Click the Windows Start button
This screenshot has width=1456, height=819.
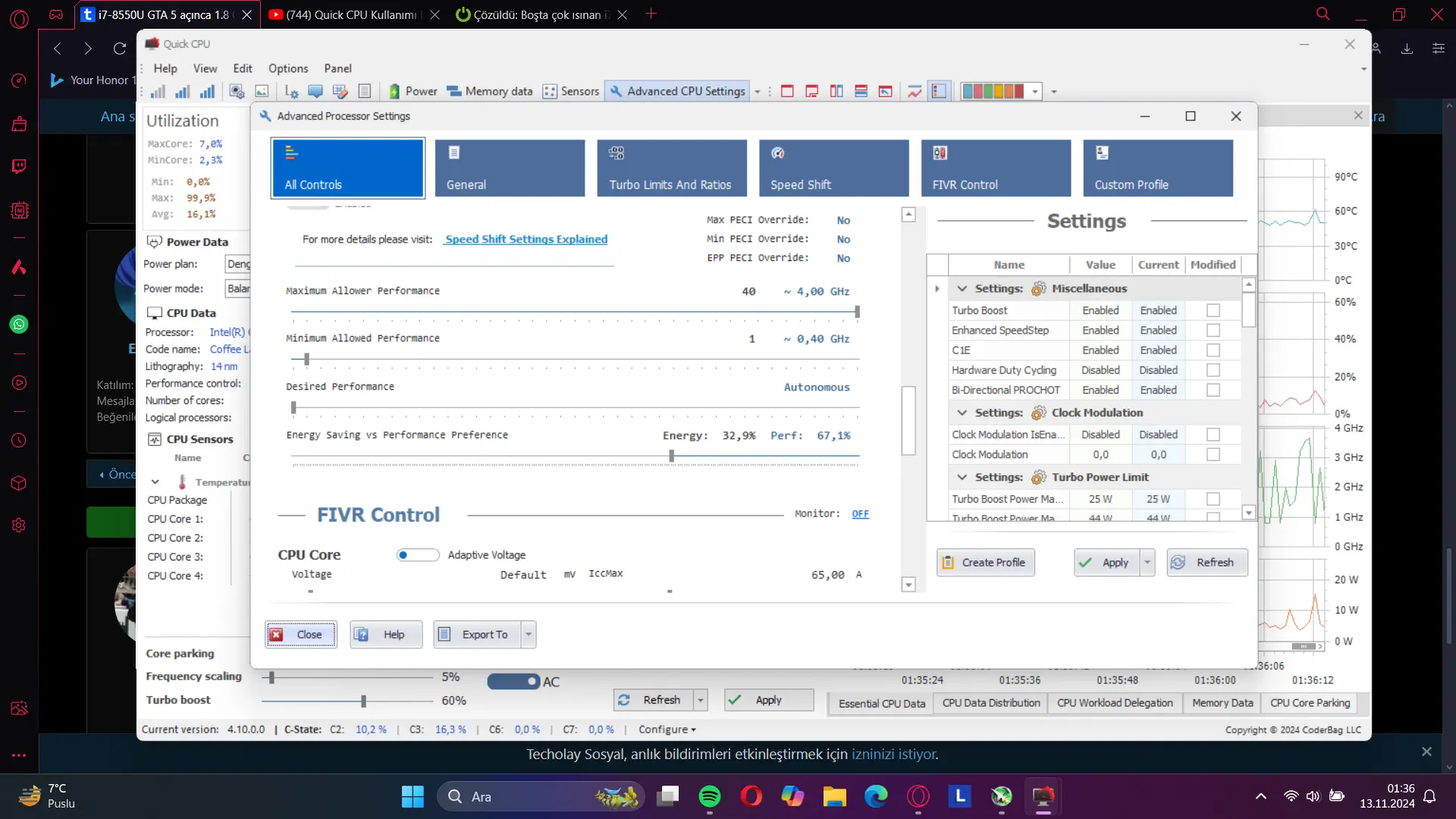point(413,796)
